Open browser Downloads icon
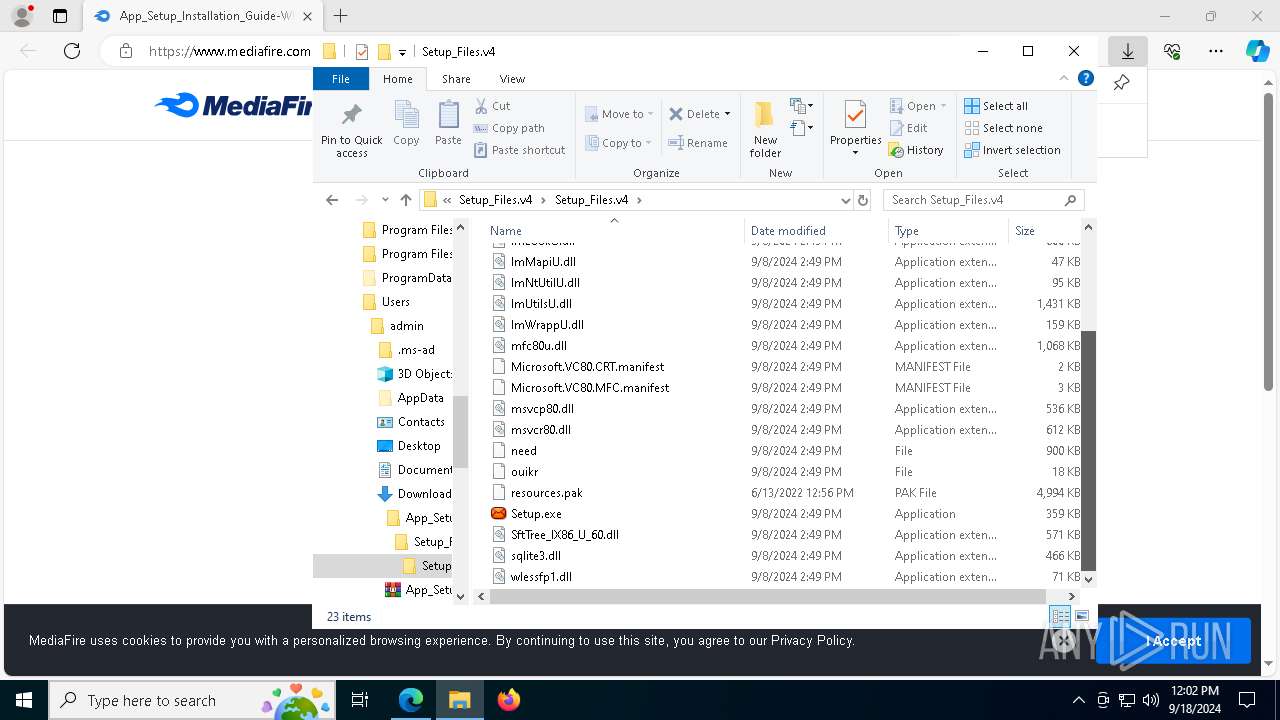The width and height of the screenshot is (1280, 720). click(x=1127, y=51)
